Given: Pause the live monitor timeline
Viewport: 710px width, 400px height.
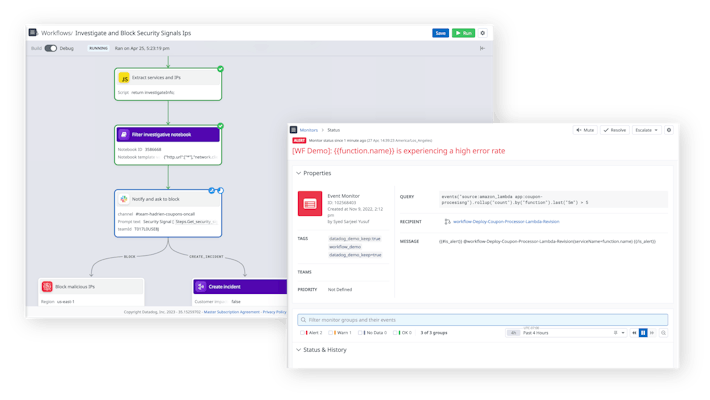Looking at the screenshot, I should (643, 331).
